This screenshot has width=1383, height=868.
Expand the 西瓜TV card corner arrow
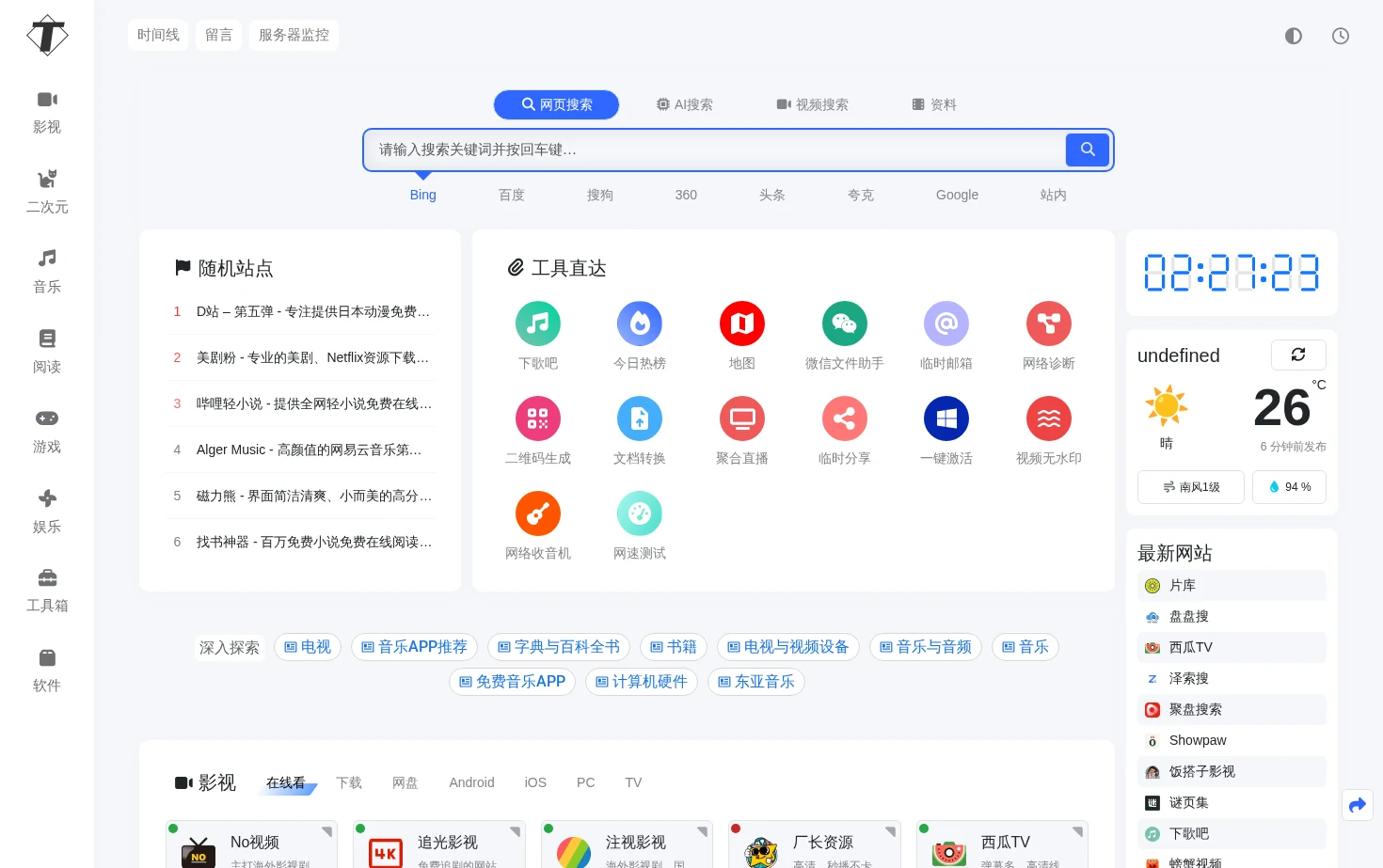coord(1077,831)
